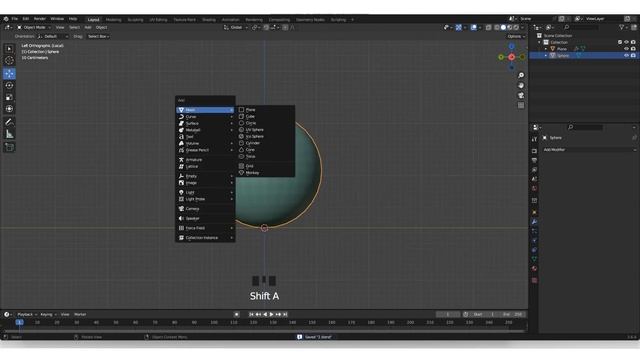
Task: Click the Select Box tool icon
Action: [9, 49]
